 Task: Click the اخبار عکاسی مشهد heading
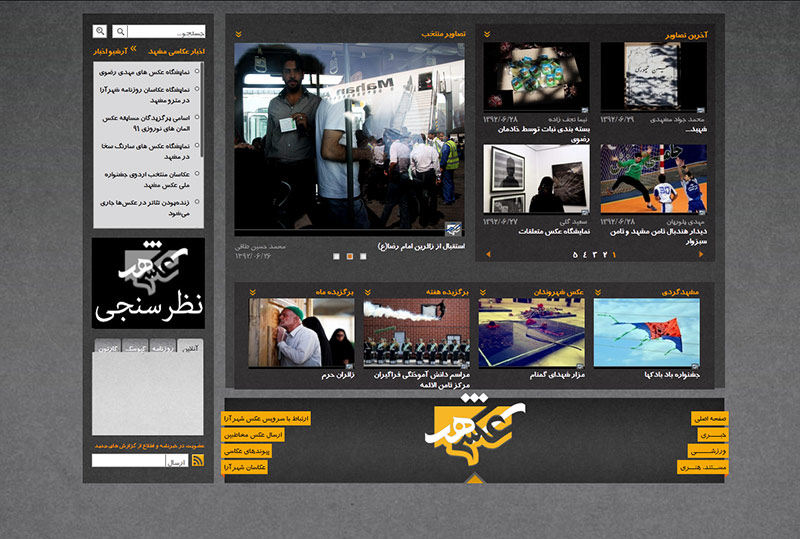[x=177, y=52]
